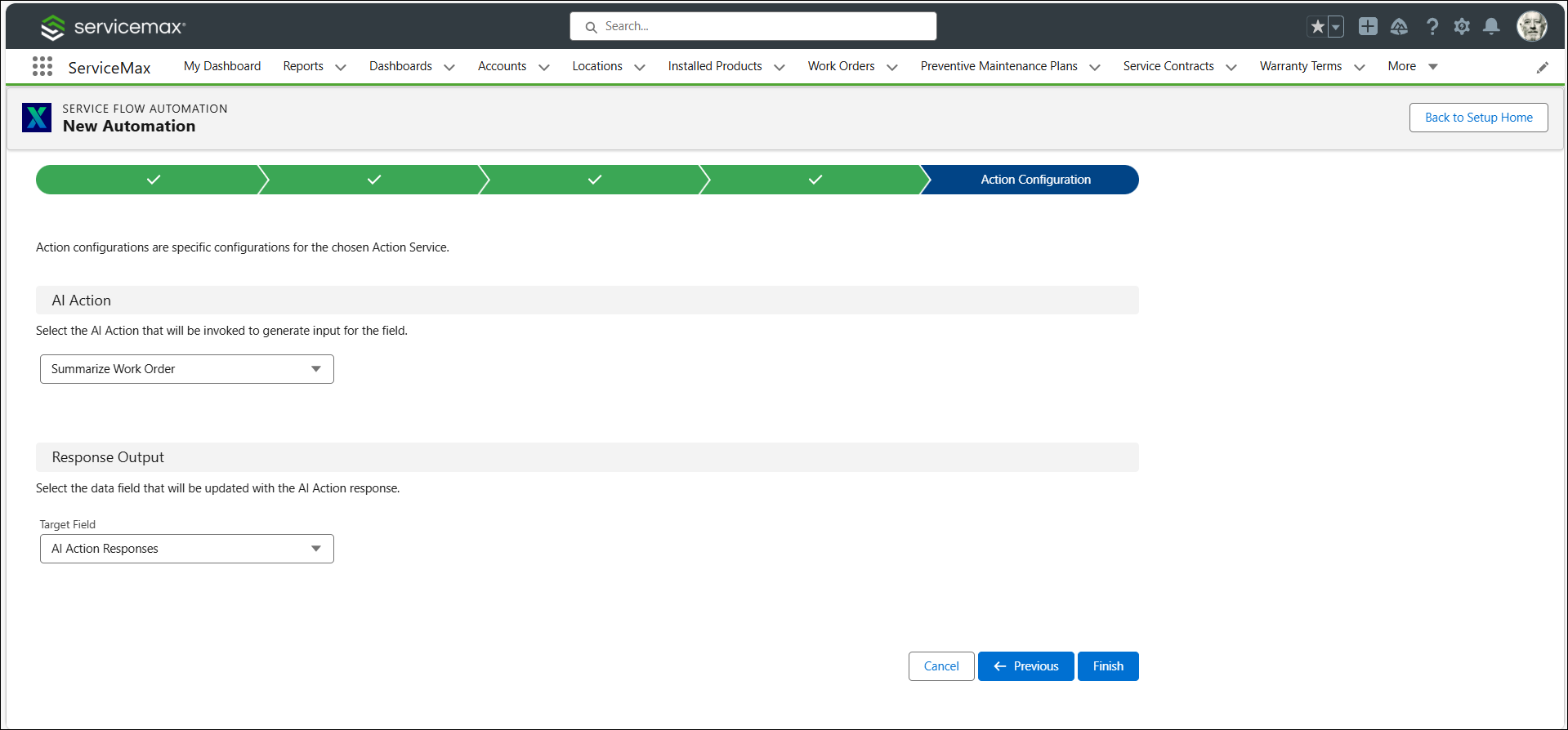Open the Service Contracts tab
Viewport: 1568px width, 730px height.
[1168, 66]
